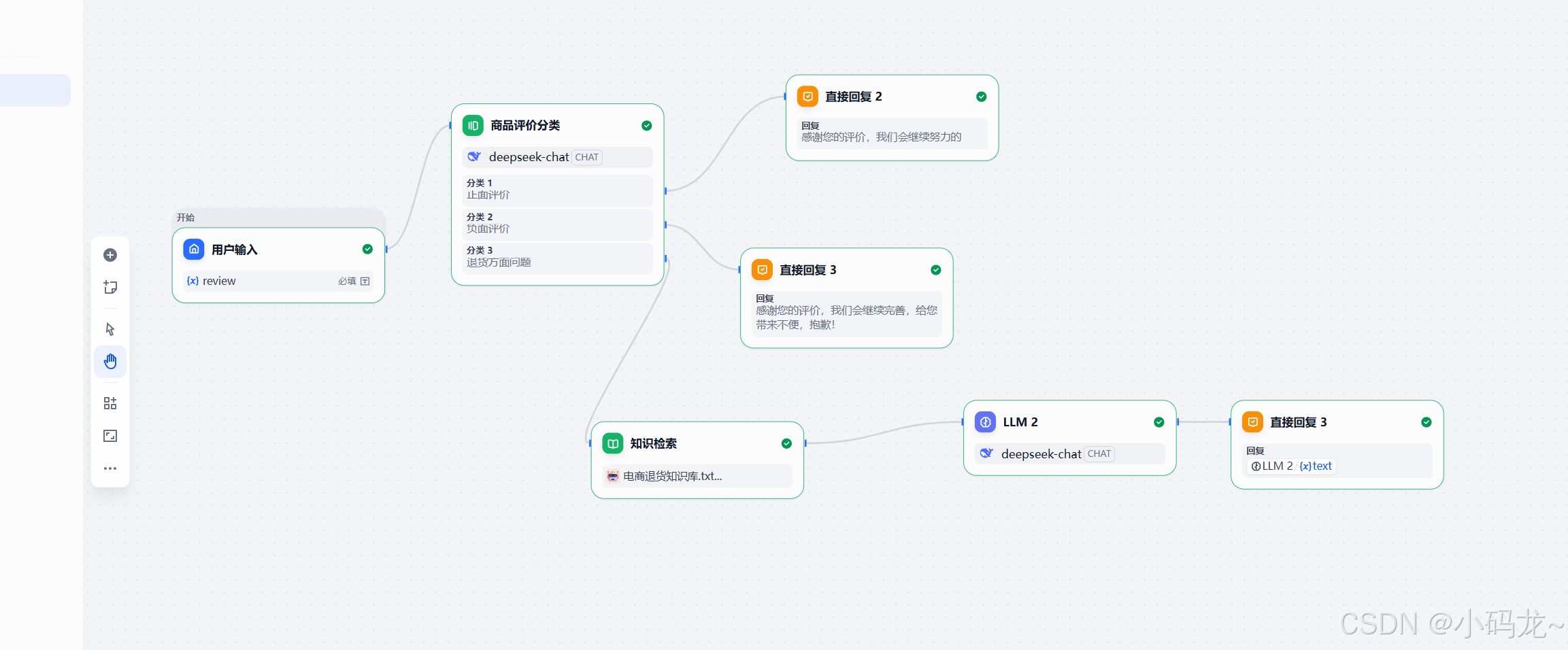Viewport: 1568px width, 650px height.
Task: Click the blue home icon of 用户输入 node
Action: (194, 250)
